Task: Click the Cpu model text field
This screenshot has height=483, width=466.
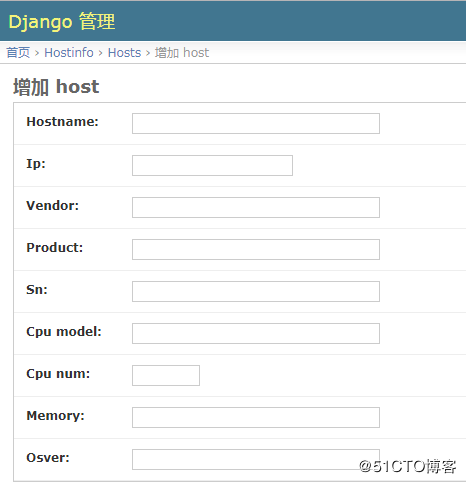Action: (x=256, y=333)
